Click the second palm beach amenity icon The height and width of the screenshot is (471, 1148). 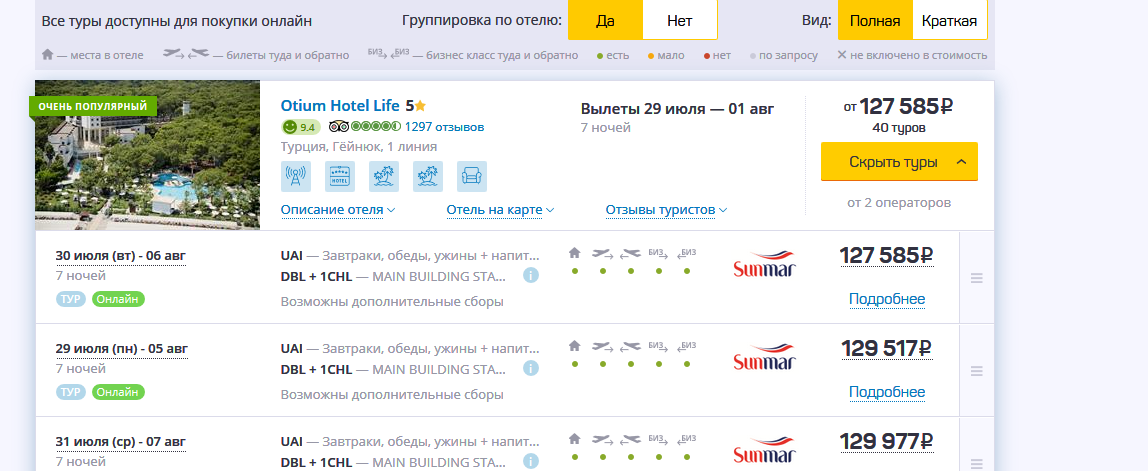click(x=428, y=177)
